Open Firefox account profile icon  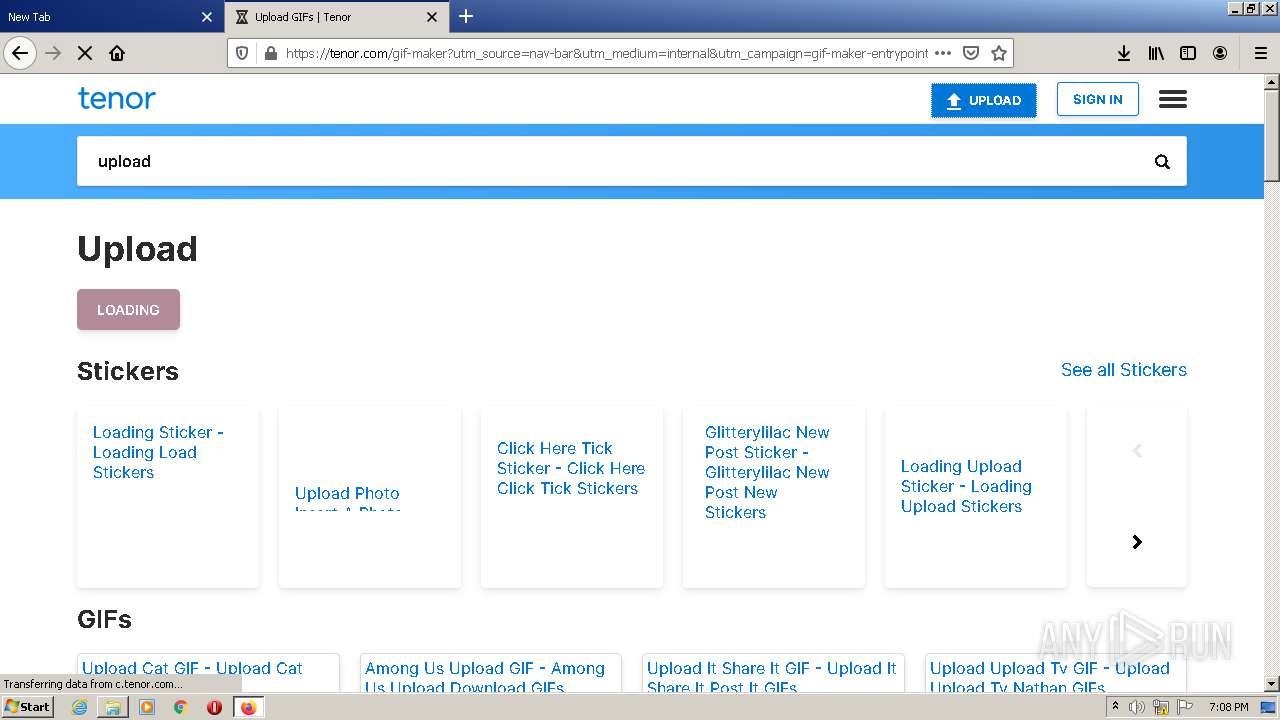[x=1220, y=53]
